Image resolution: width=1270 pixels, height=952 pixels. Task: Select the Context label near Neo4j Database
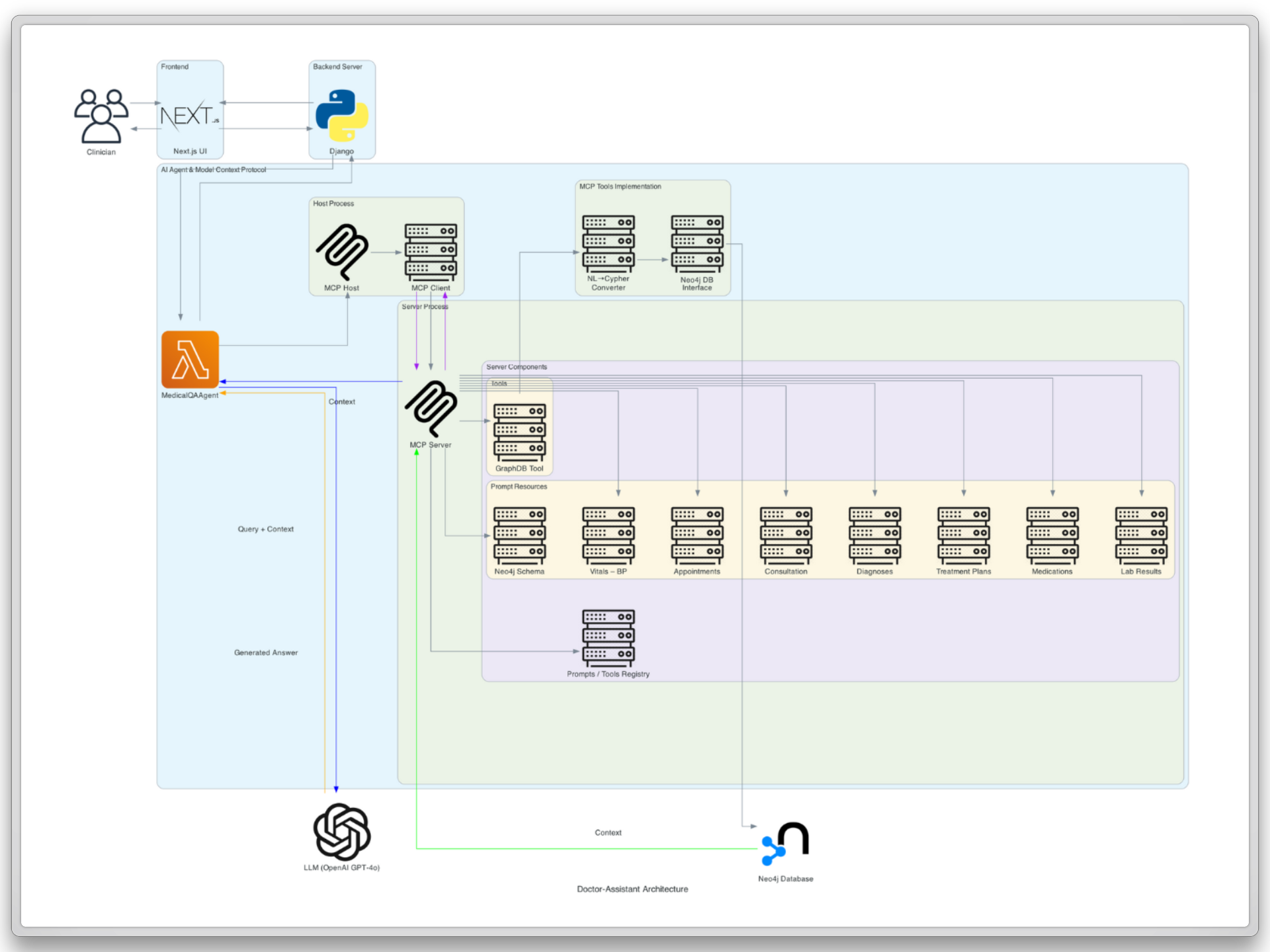[608, 832]
